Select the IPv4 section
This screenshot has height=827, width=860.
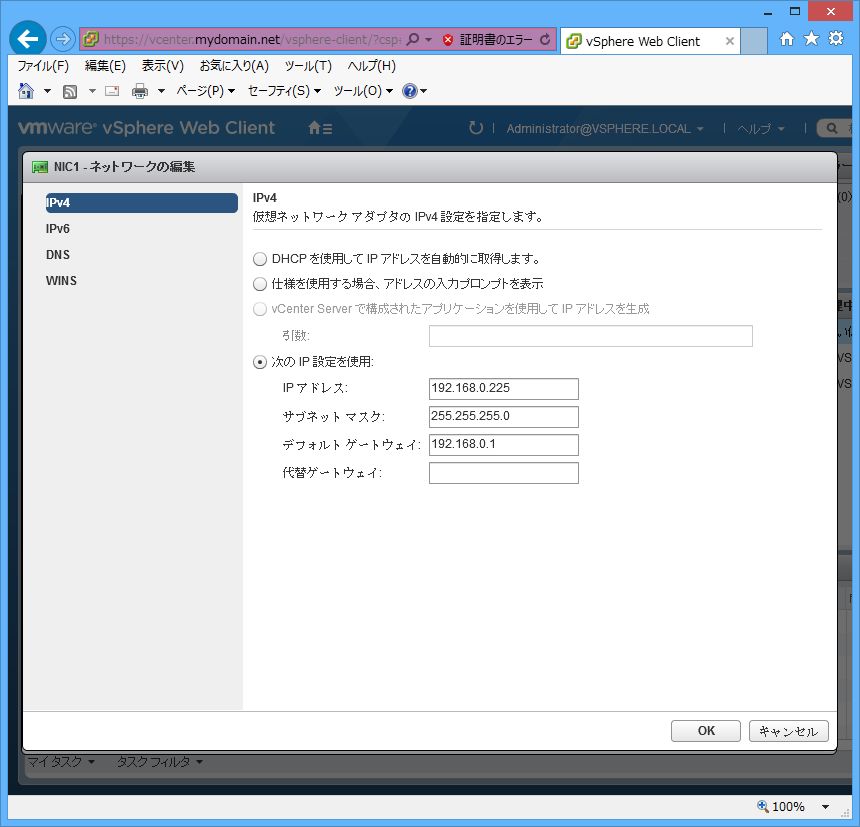point(142,203)
